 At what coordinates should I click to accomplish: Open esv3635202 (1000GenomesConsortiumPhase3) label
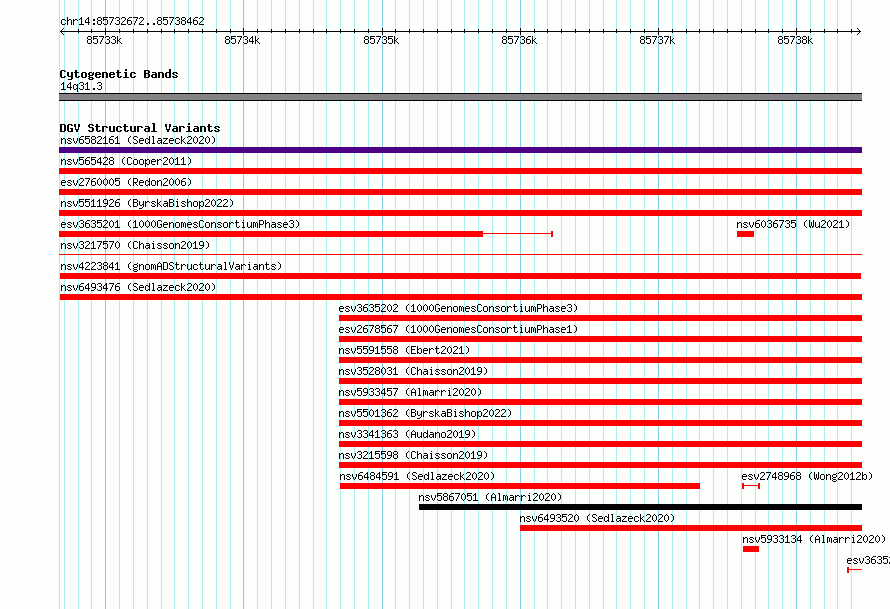pyautogui.click(x=458, y=308)
